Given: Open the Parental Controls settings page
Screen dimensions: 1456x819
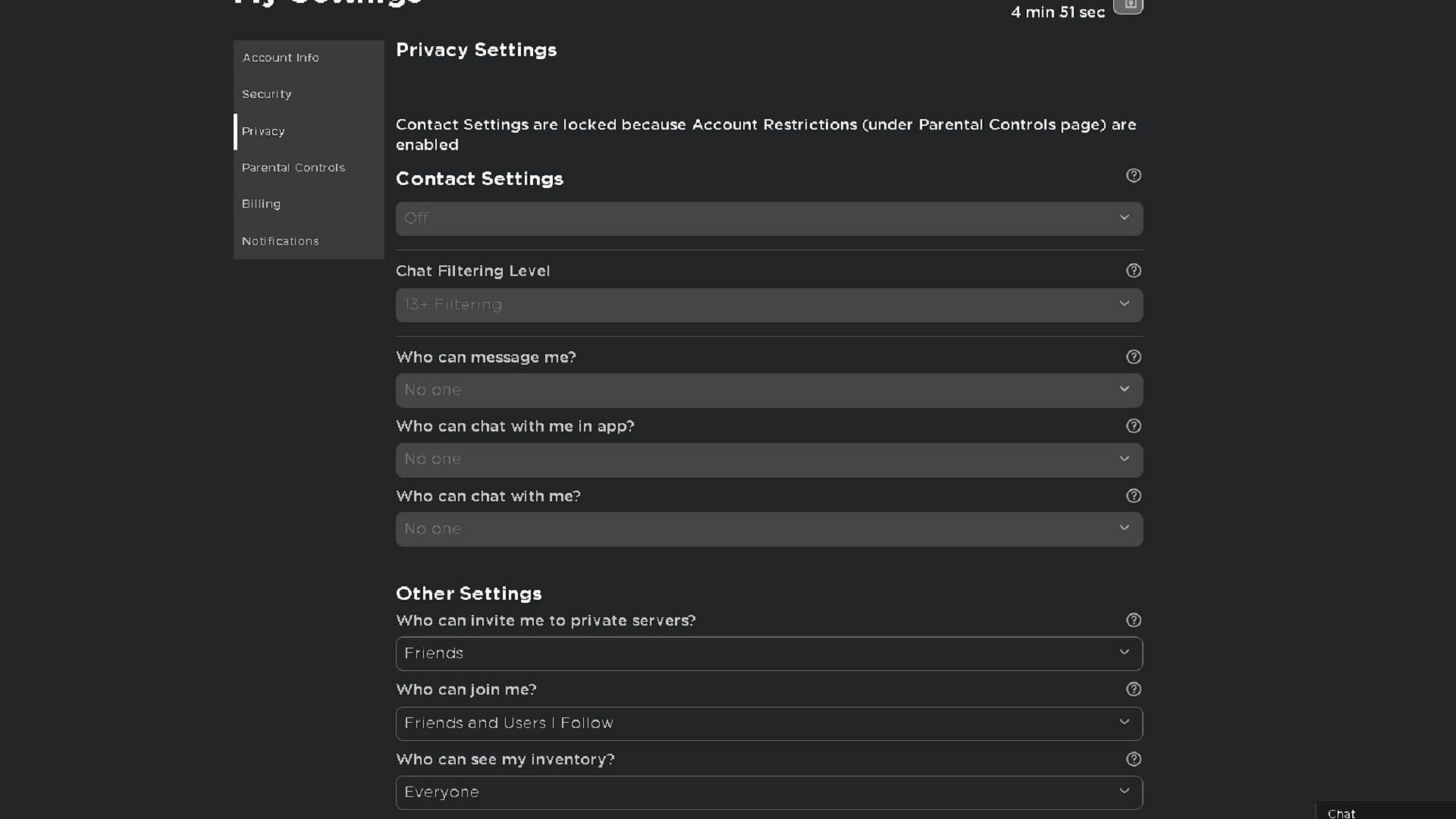Looking at the screenshot, I should [x=293, y=166].
